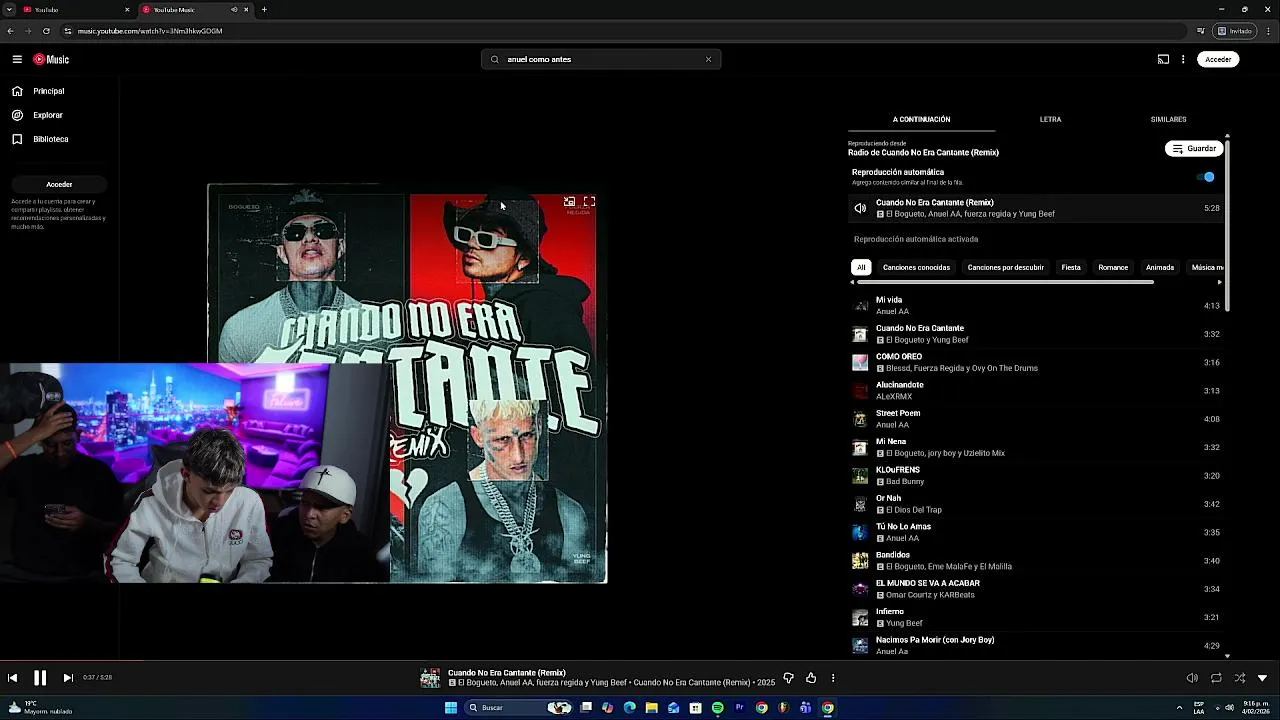Viewport: 1280px width, 720px height.
Task: Open Explorar in the sidebar
Action: pyautogui.click(x=59, y=115)
